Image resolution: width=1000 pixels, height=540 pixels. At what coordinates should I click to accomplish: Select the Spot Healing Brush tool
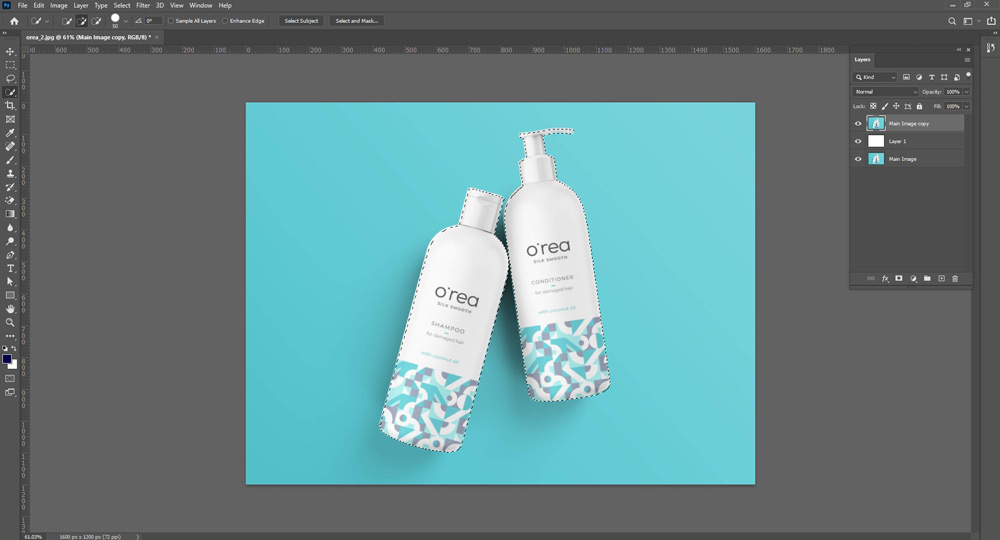coord(10,147)
